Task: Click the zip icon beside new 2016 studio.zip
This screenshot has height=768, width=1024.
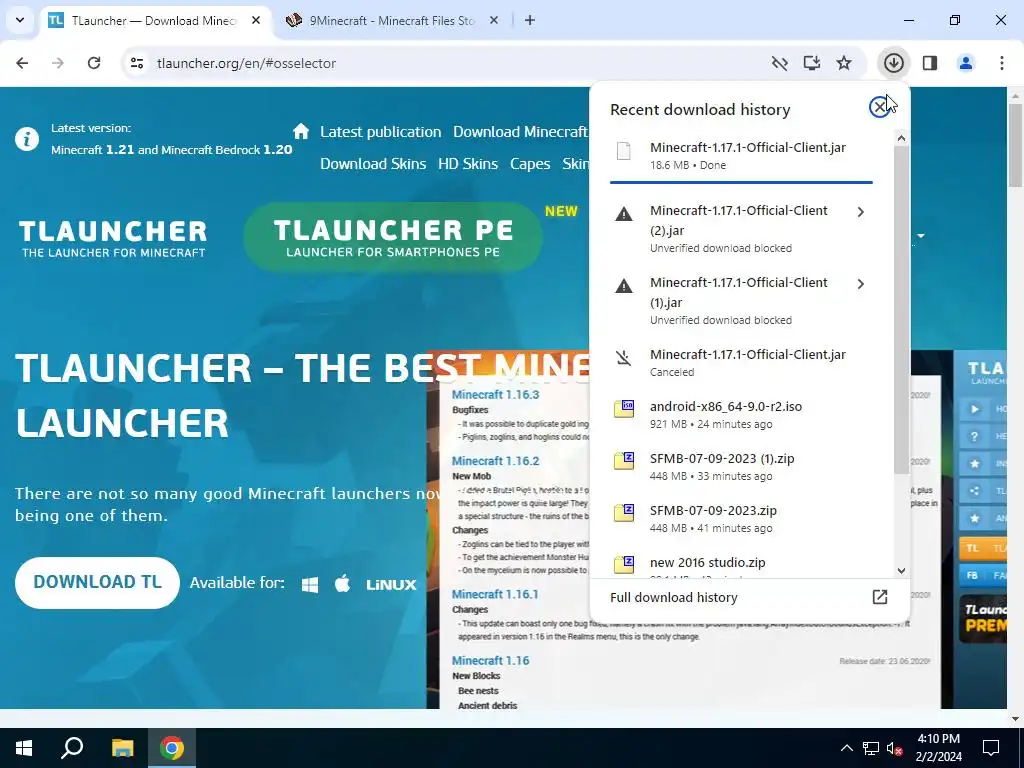Action: [x=624, y=565]
